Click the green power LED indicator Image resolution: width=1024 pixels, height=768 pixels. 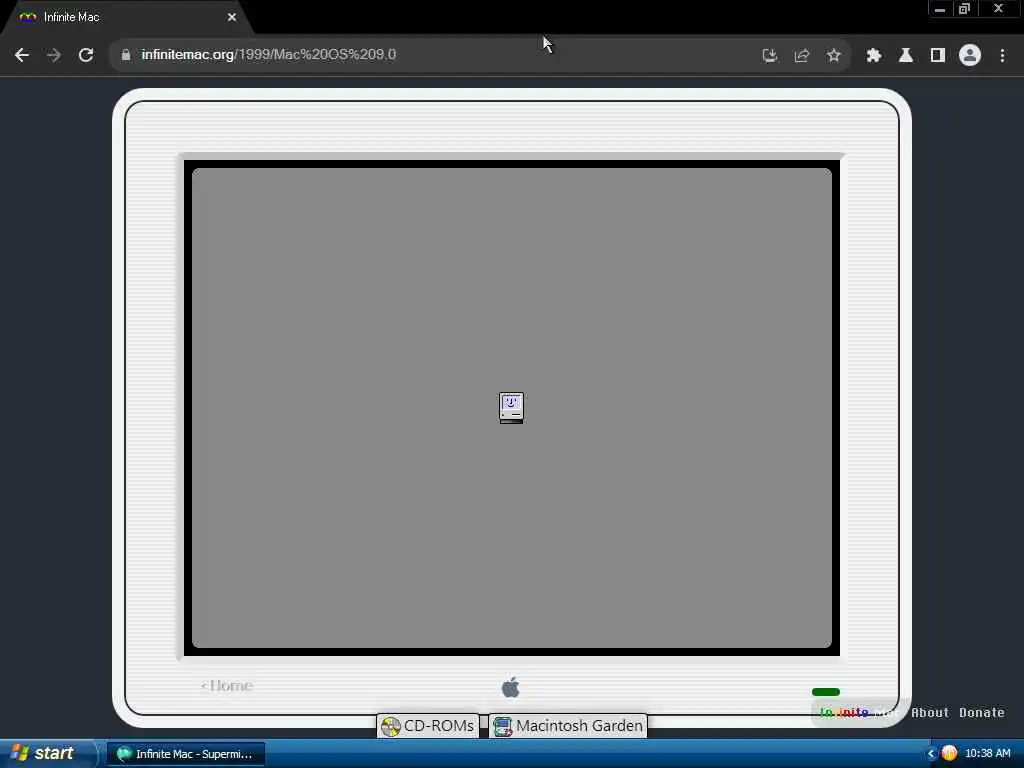[825, 692]
